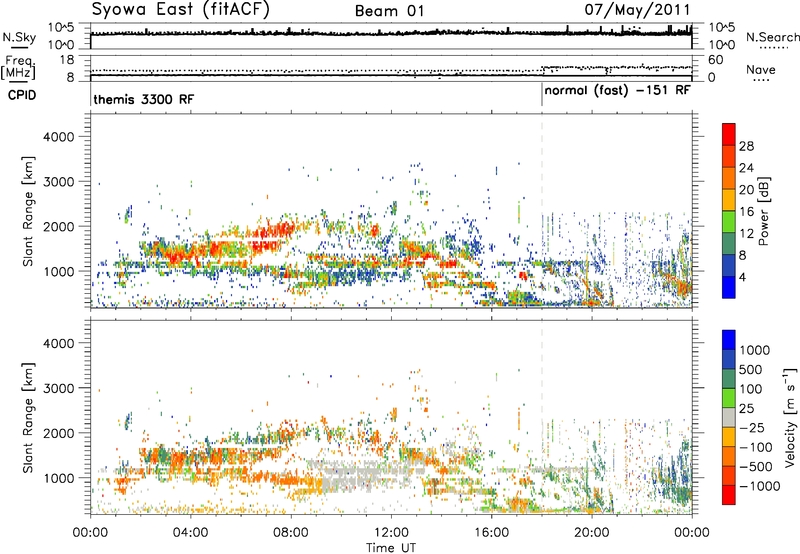The height and width of the screenshot is (554, 800).
Task: Click the "16:00" time axis label
Action: pos(491,533)
